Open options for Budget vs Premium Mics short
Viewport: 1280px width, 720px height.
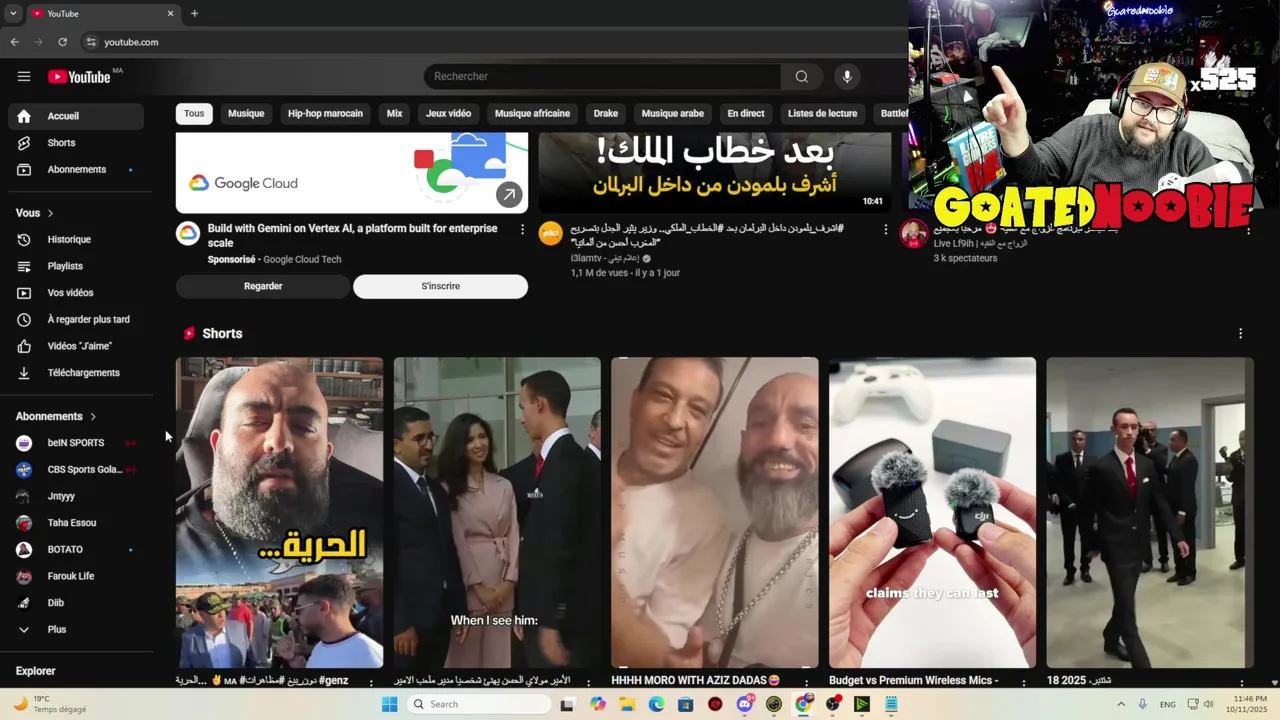[x=1023, y=683]
